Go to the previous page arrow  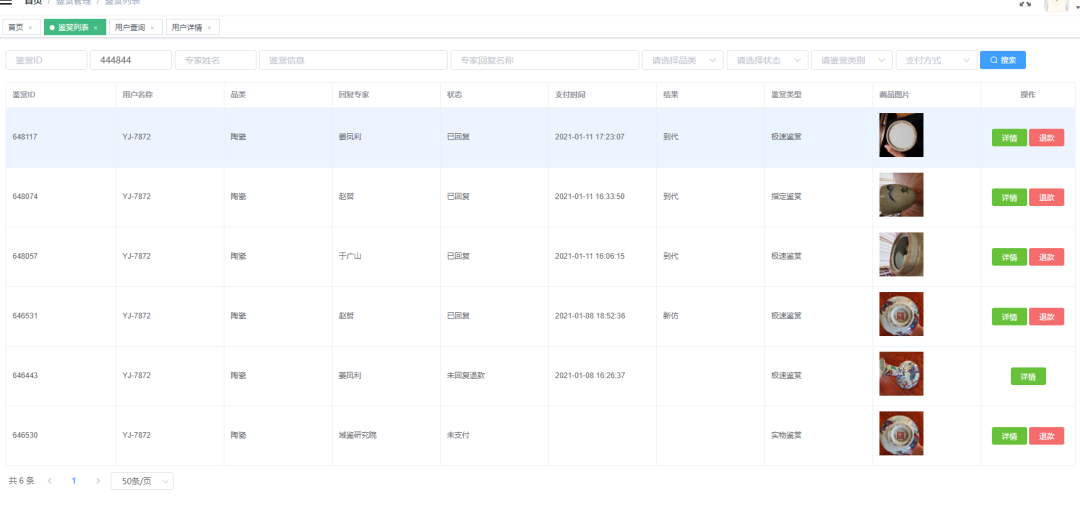(50, 480)
